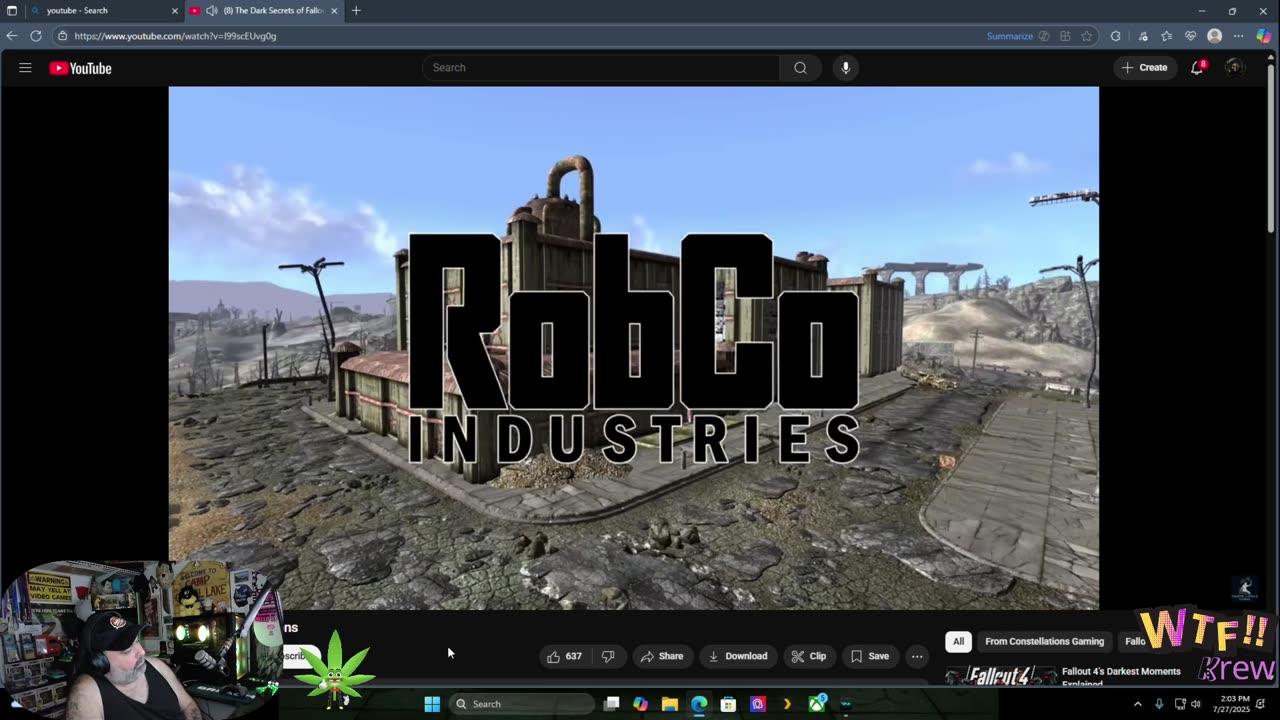Click the YouTube search magnifier button
1280x720 pixels.
click(x=800, y=68)
